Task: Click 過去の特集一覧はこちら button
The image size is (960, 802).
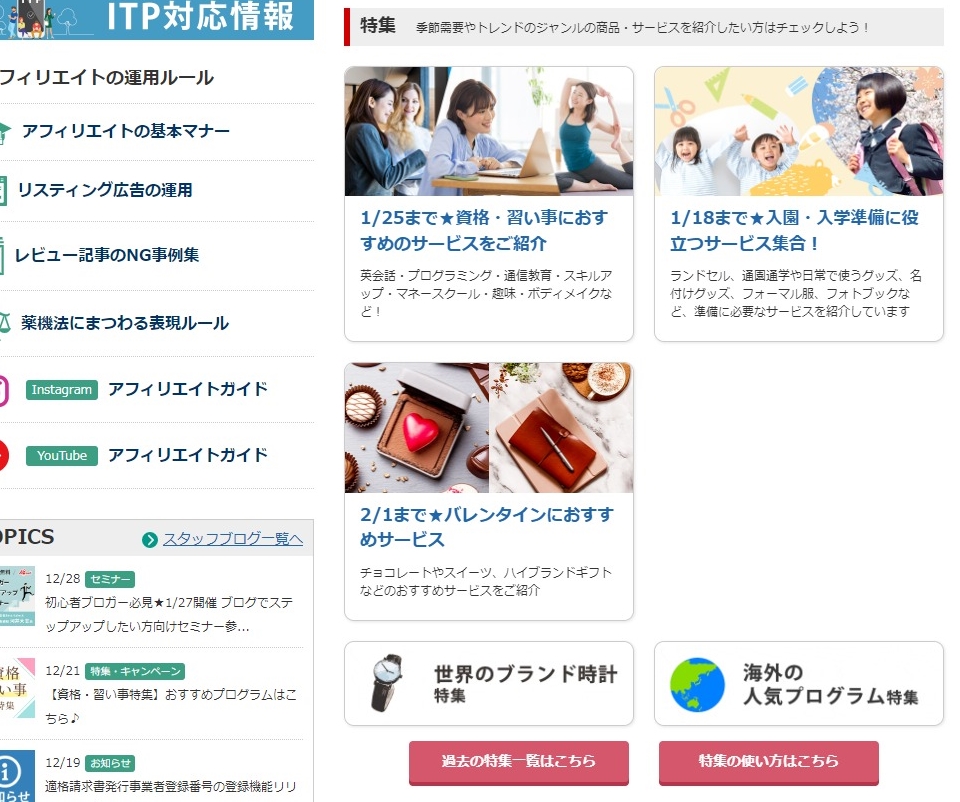Action: [519, 762]
